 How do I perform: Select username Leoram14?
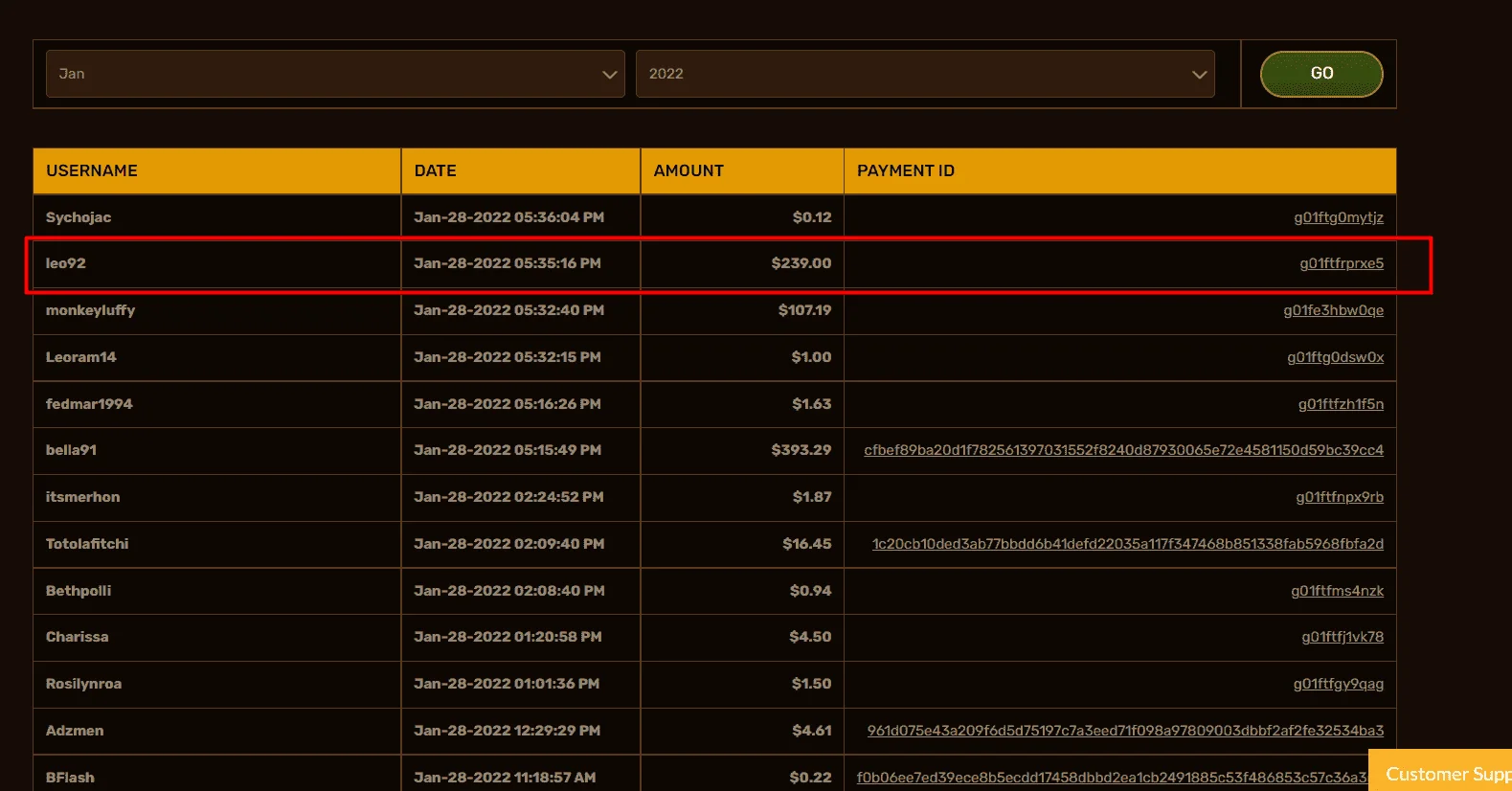80,357
